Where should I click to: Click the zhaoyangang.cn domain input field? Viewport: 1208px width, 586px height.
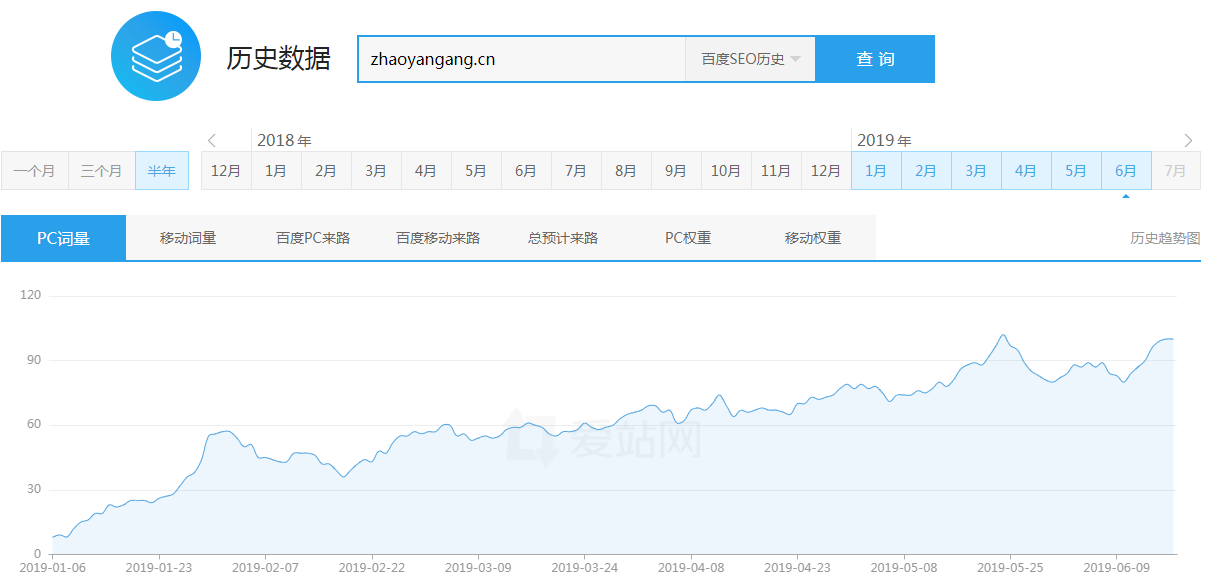coord(520,58)
